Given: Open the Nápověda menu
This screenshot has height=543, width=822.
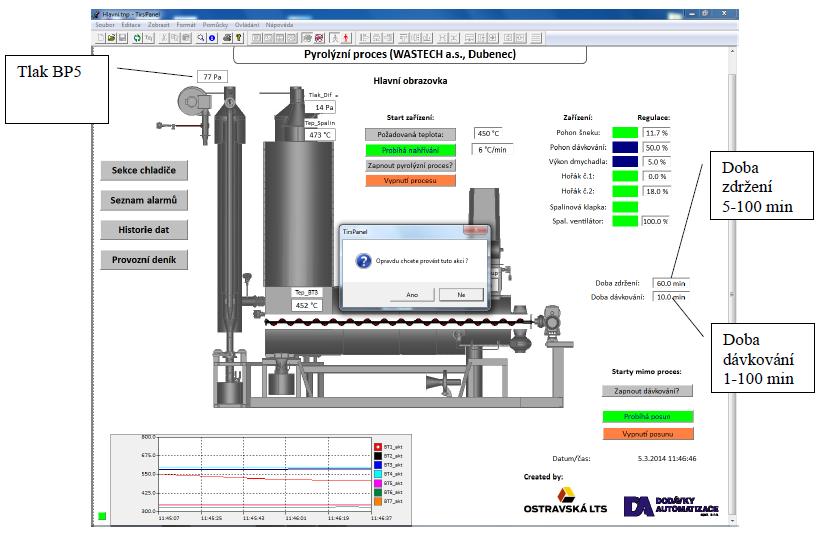Looking at the screenshot, I should (279, 25).
